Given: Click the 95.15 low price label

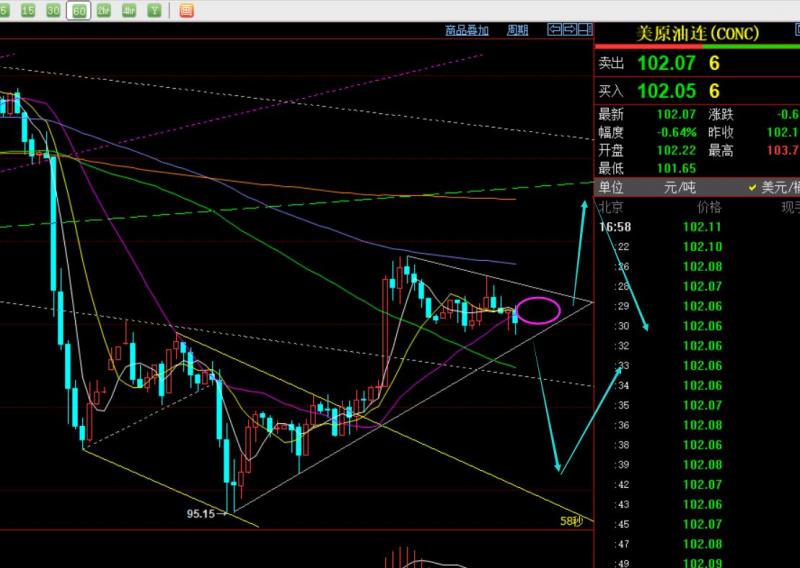Looking at the screenshot, I should 201,514.
